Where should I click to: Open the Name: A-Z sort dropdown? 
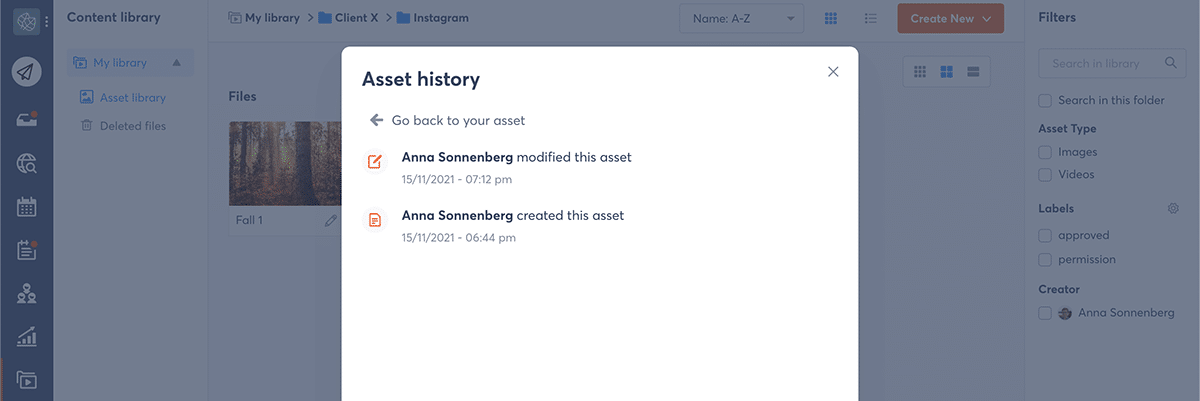click(740, 18)
